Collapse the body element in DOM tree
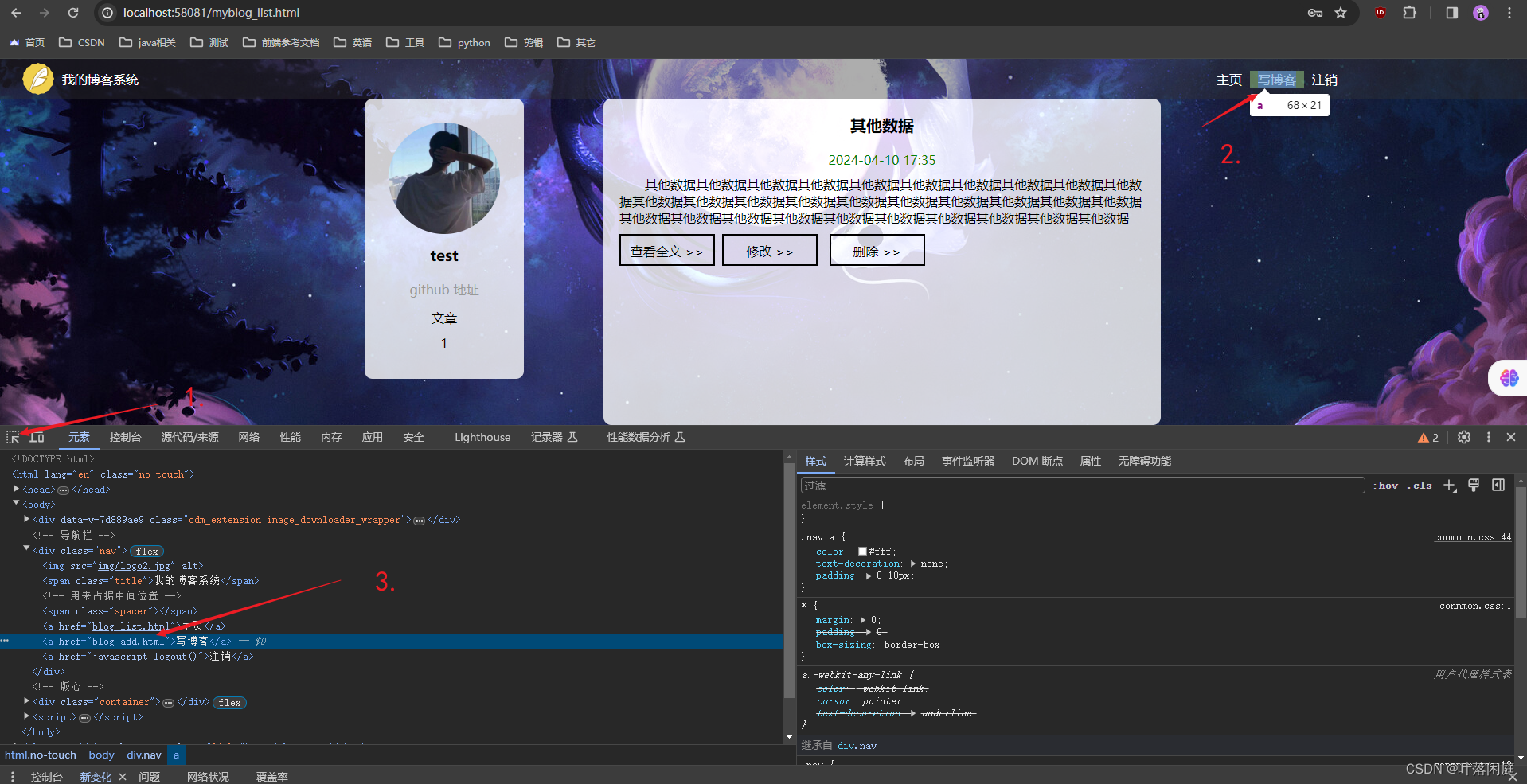Viewport: 1527px width, 784px height. 17,504
